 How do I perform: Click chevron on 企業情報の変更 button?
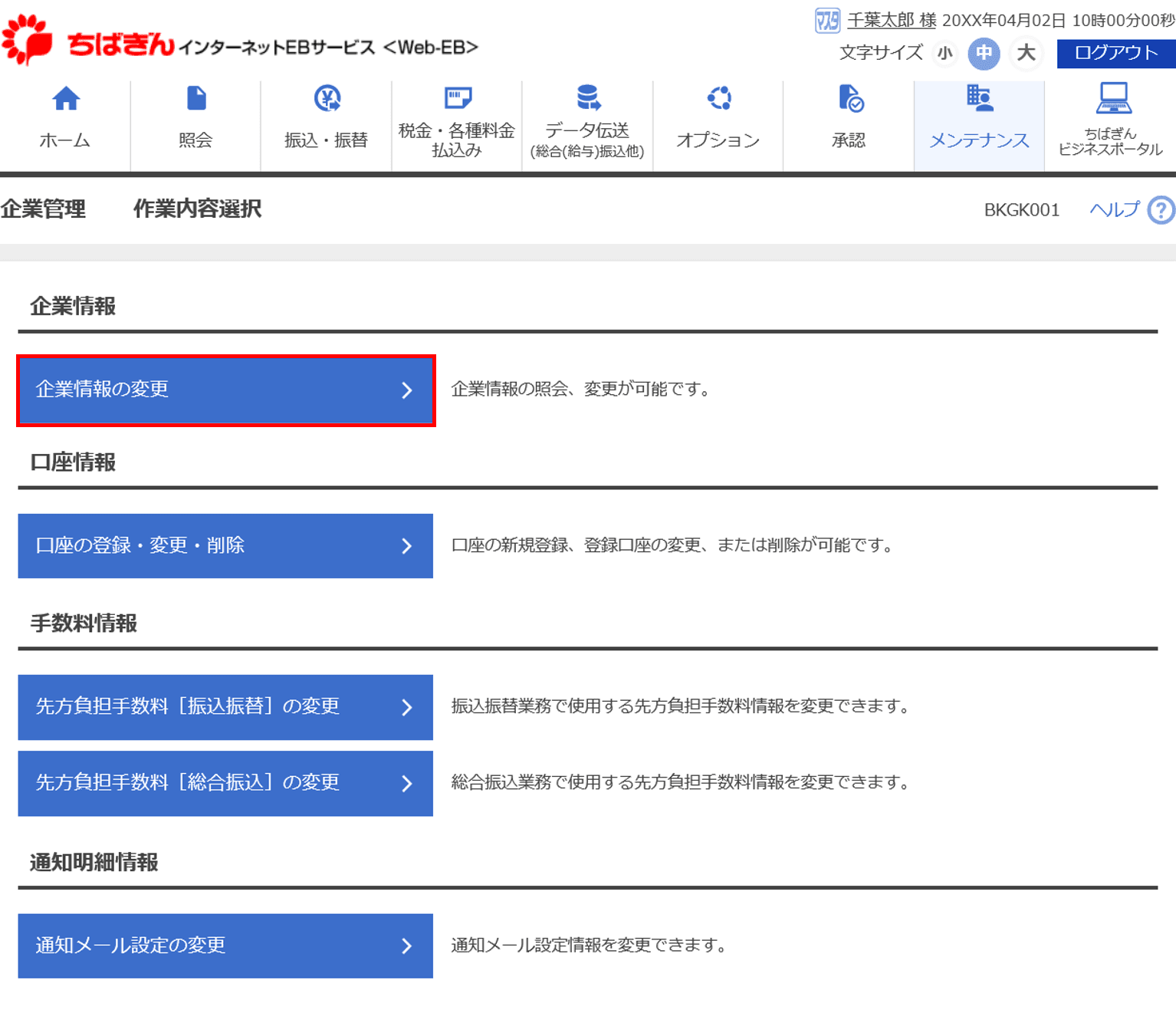click(x=407, y=390)
